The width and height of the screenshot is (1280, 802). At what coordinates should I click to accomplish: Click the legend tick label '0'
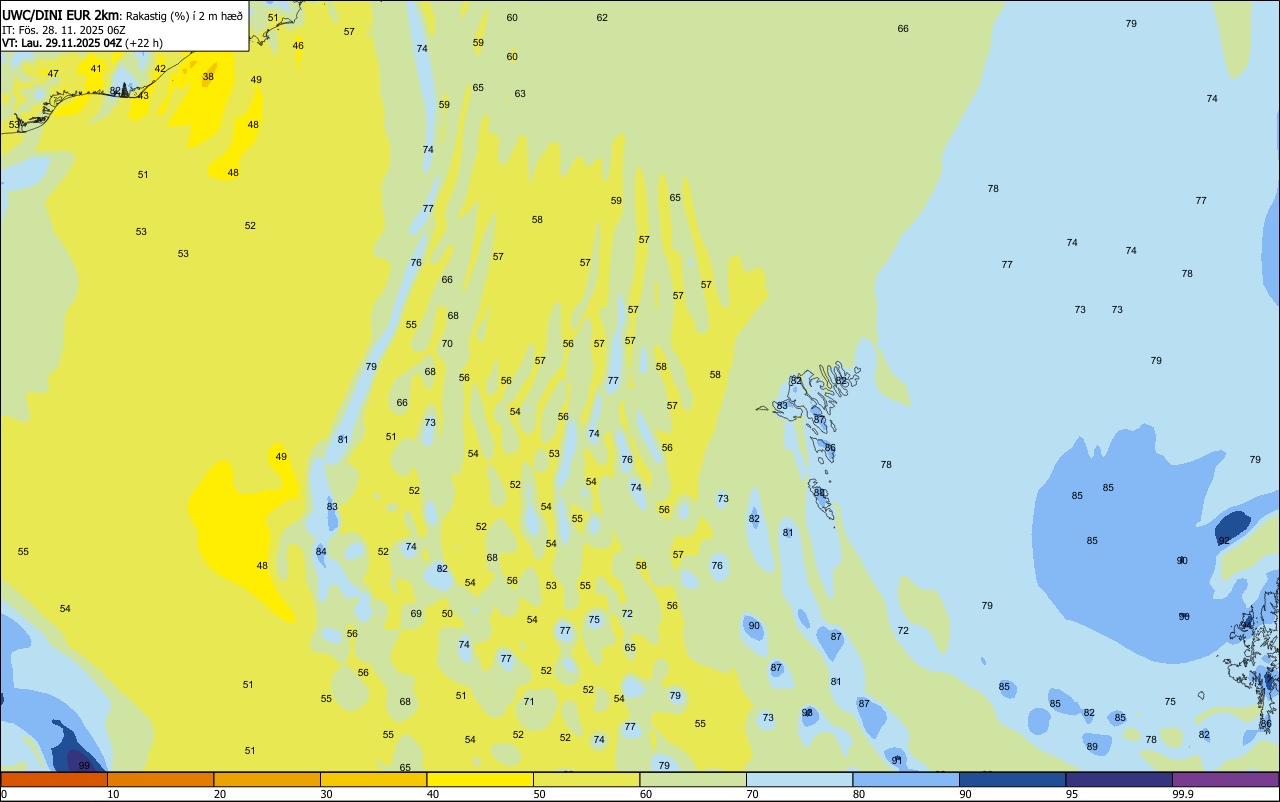[4, 794]
